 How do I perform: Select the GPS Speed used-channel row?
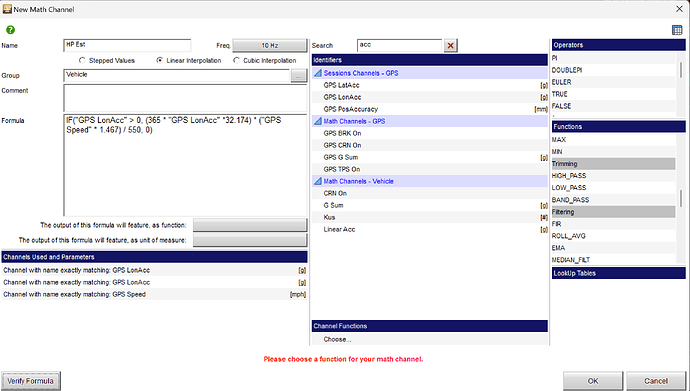(154, 294)
